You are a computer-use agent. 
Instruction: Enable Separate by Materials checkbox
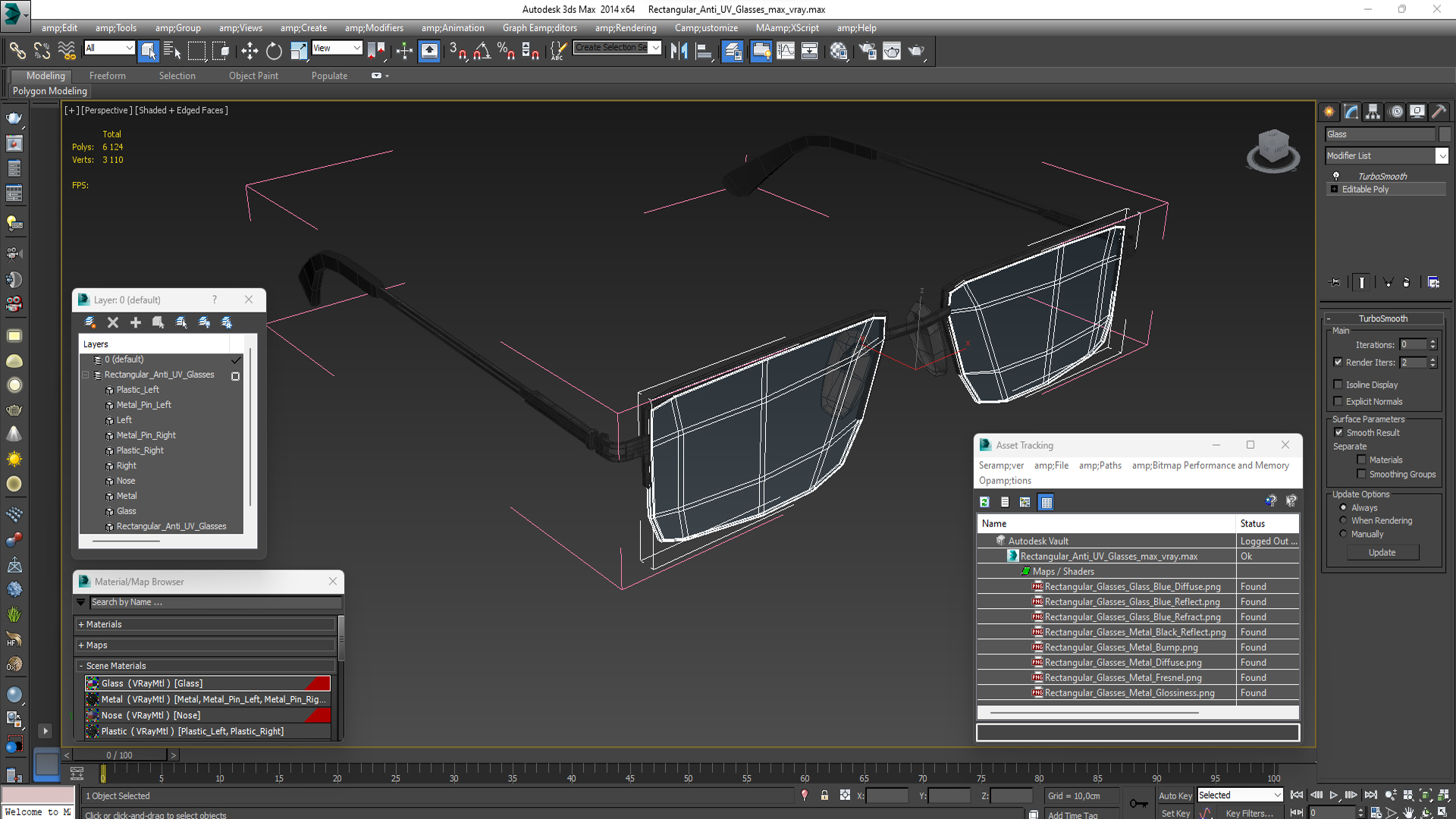[x=1361, y=460]
